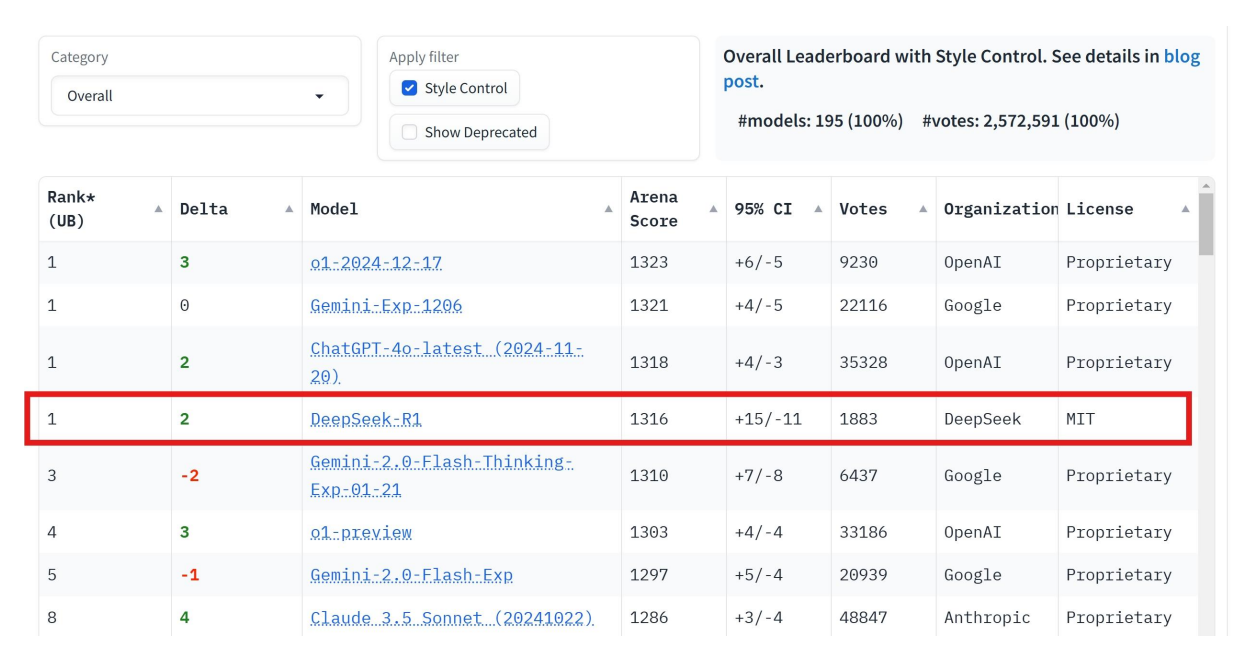1245x662 pixels.
Task: Open Claude 3.5 Sonnet (20241022) link
Action: click(x=452, y=618)
